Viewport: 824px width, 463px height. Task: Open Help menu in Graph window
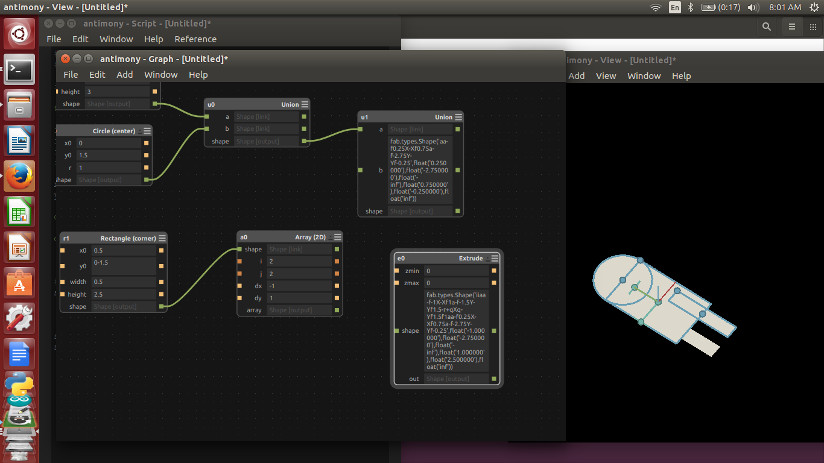coord(198,75)
